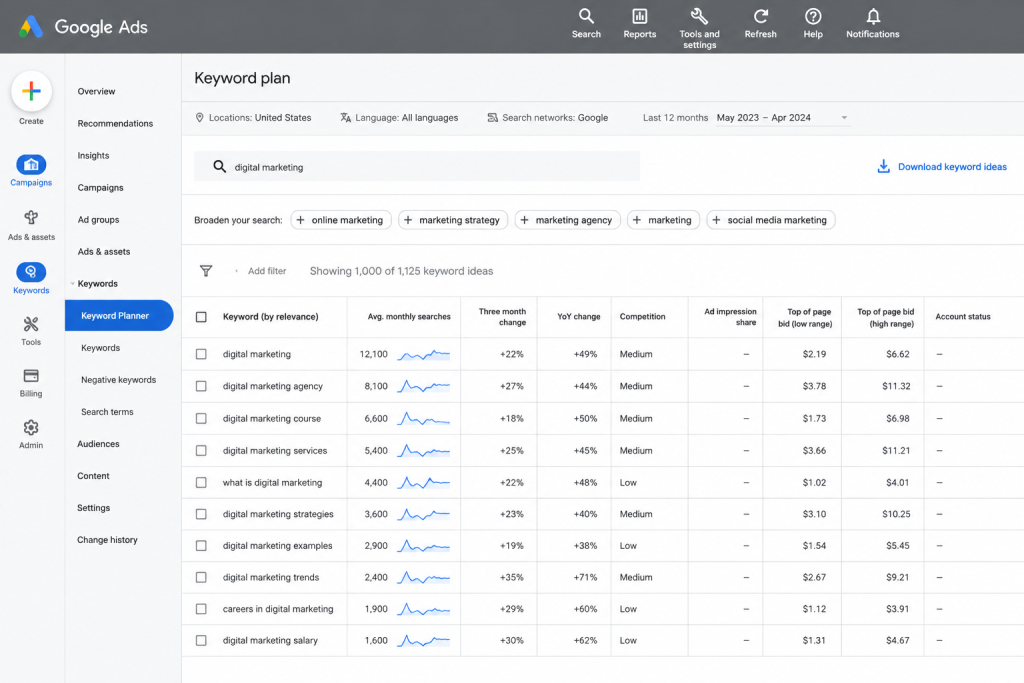Click keyword careers in digital marketing
1024x683 pixels.
(278, 609)
